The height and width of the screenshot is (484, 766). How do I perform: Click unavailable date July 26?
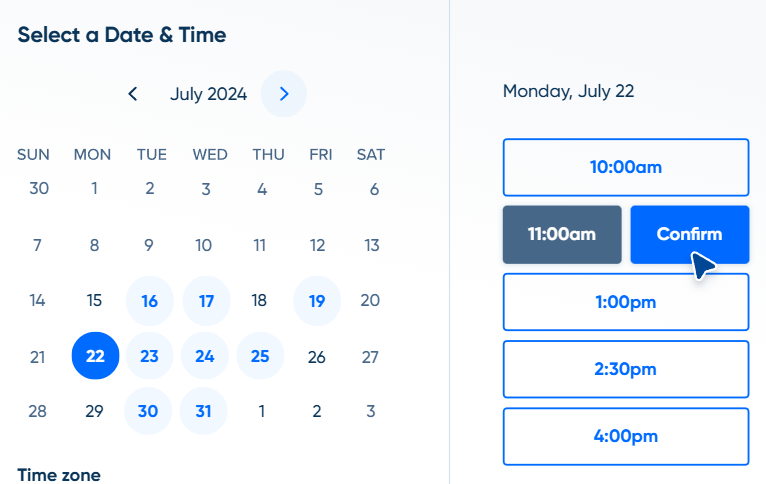tap(317, 357)
